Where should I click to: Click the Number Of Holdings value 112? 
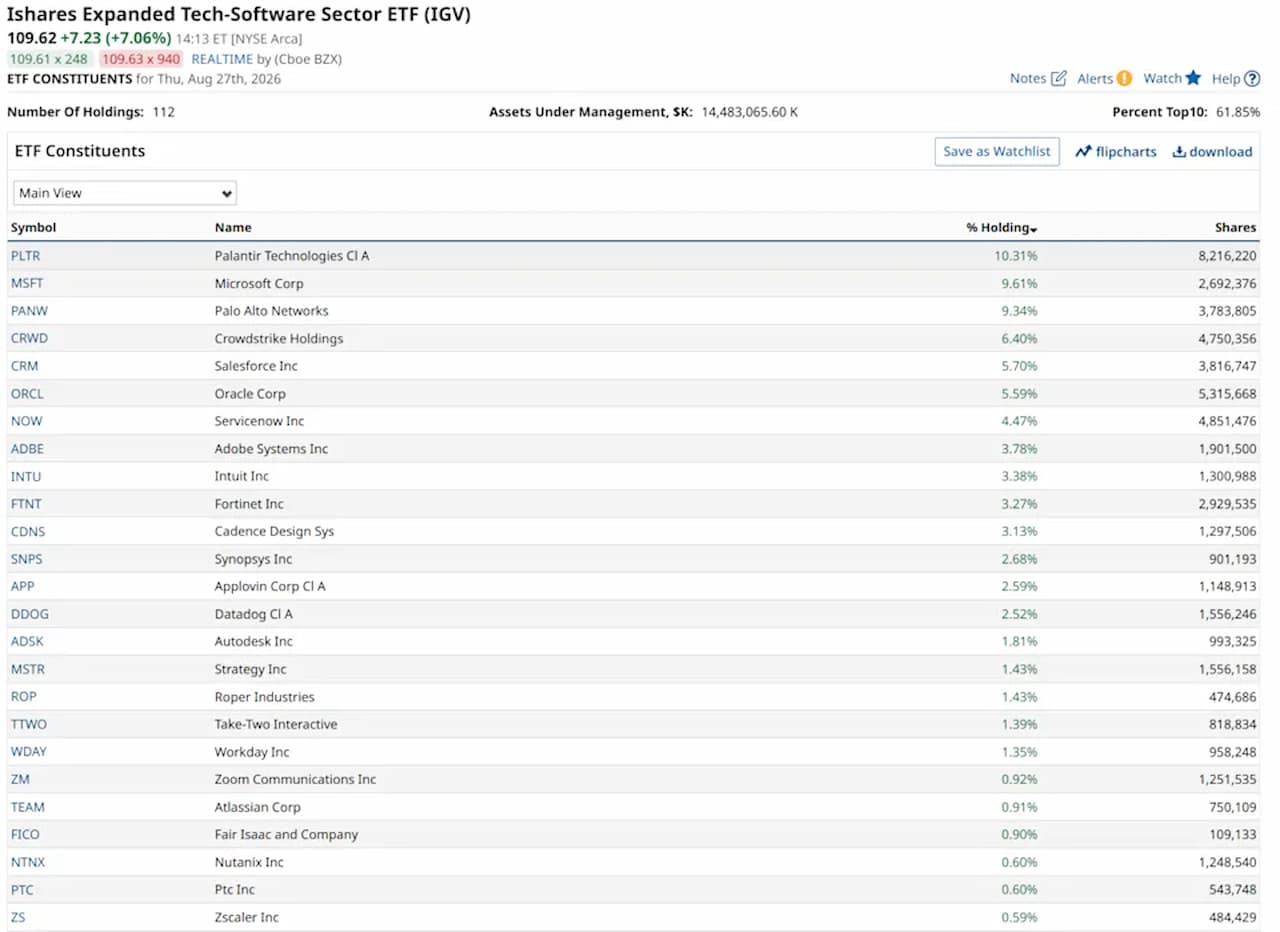click(x=163, y=112)
